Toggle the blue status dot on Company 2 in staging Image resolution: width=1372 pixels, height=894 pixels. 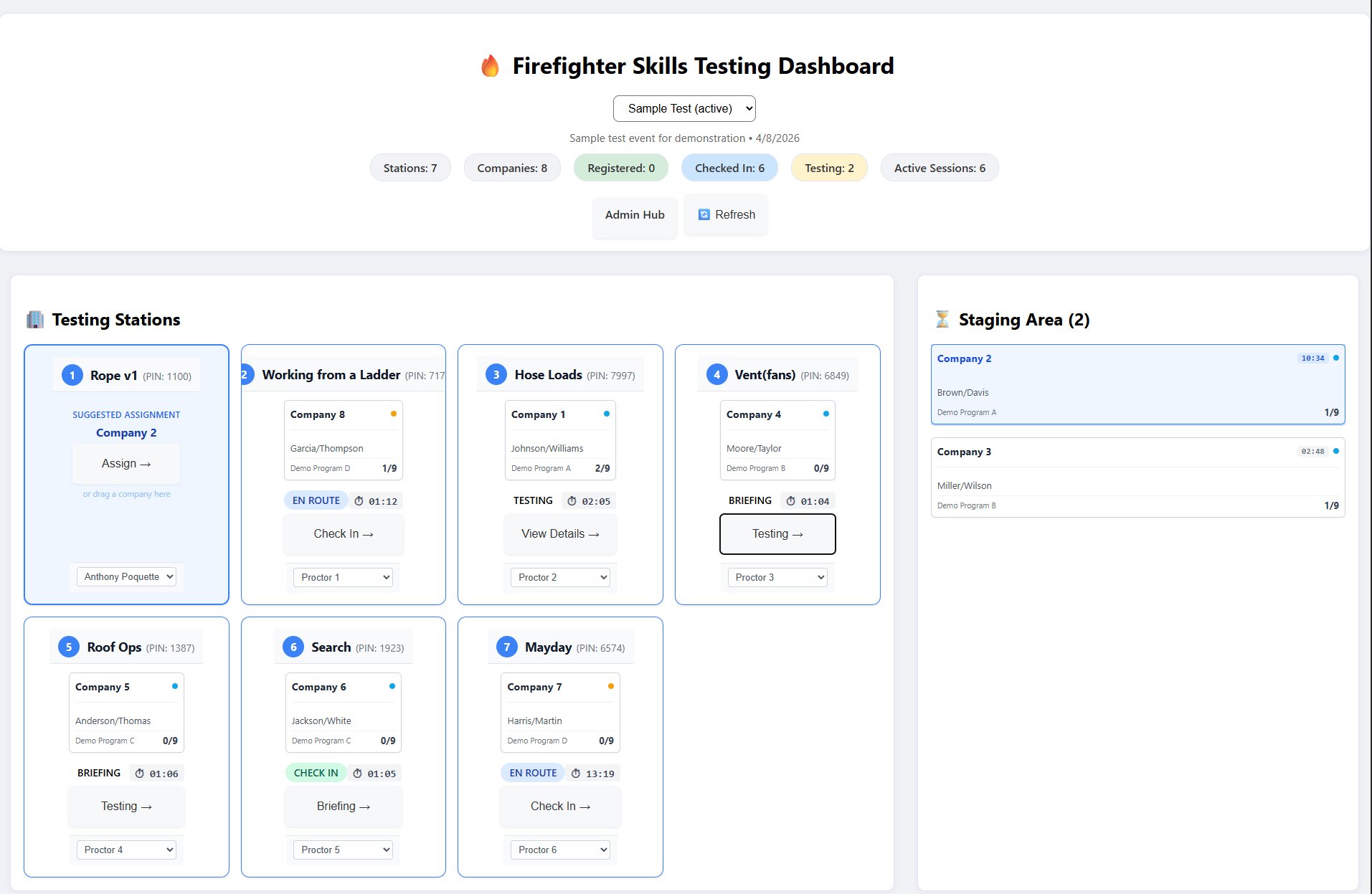[x=1335, y=356]
